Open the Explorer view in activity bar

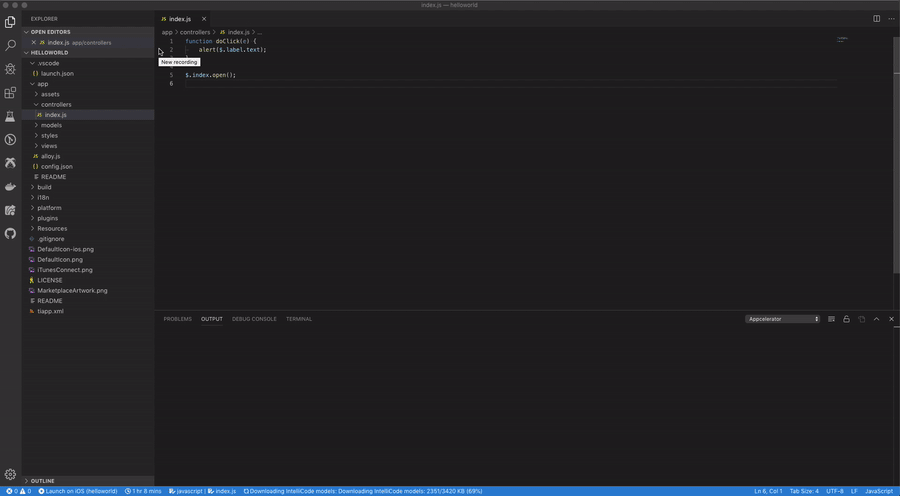pos(10,22)
